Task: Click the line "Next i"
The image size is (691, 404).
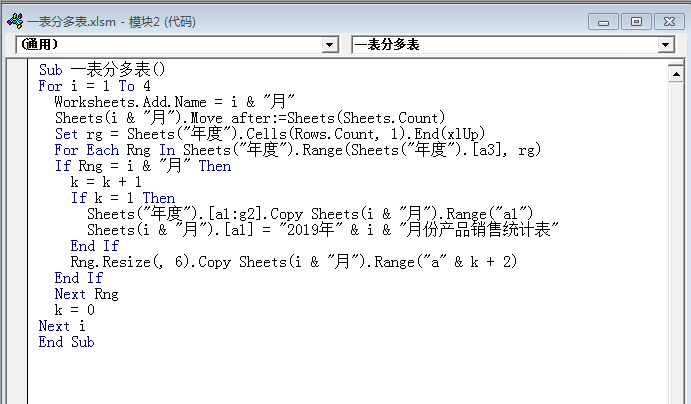Action: click(62, 326)
